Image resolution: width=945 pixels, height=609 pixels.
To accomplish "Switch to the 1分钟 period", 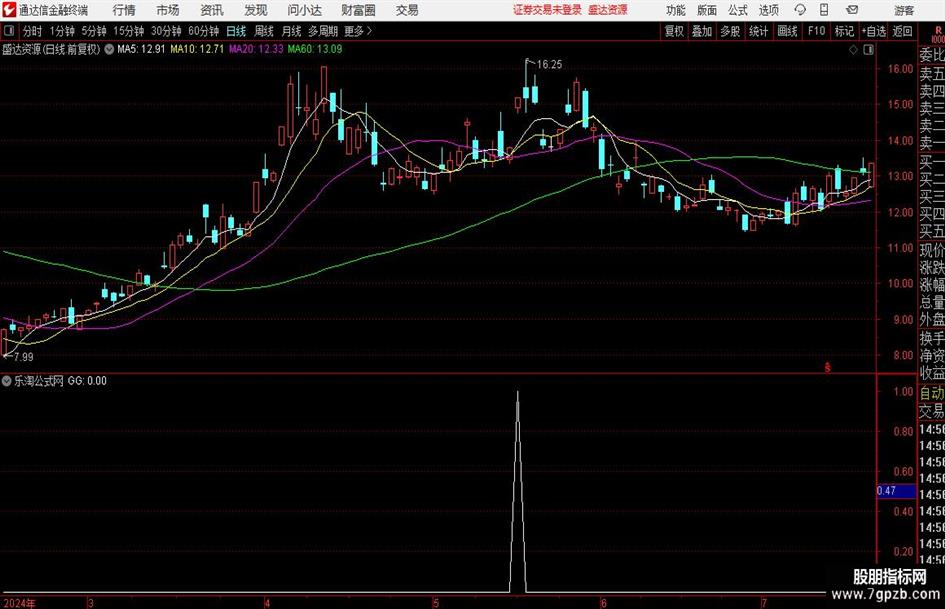I will click(61, 31).
